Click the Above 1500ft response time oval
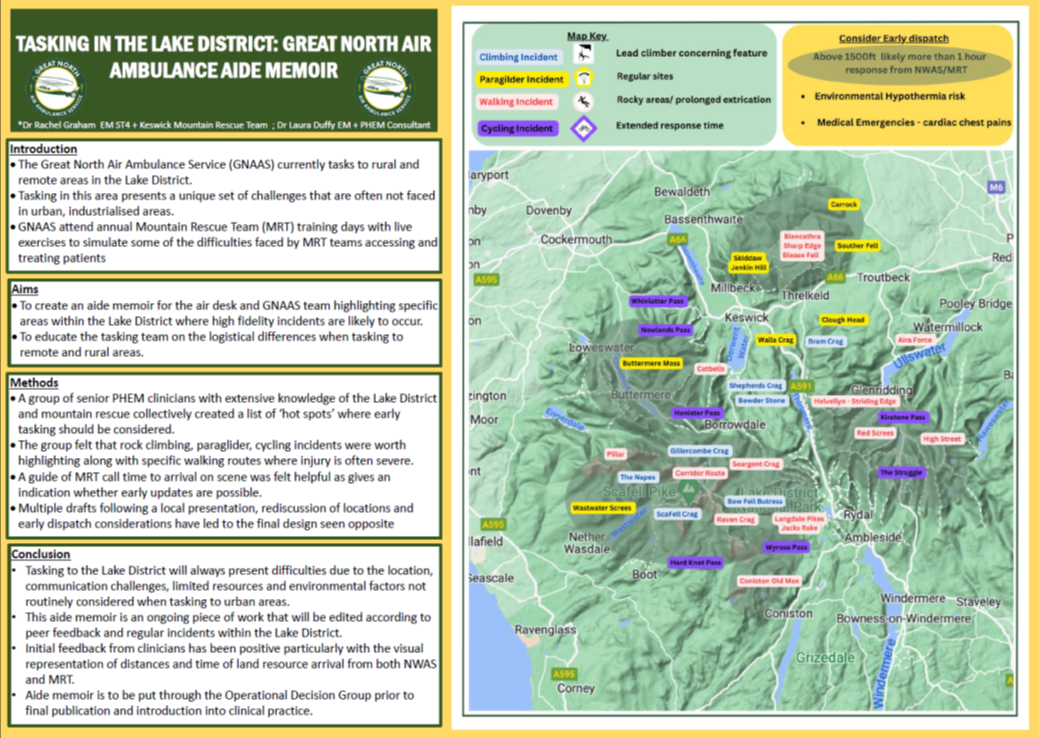The image size is (1040, 738). point(899,64)
